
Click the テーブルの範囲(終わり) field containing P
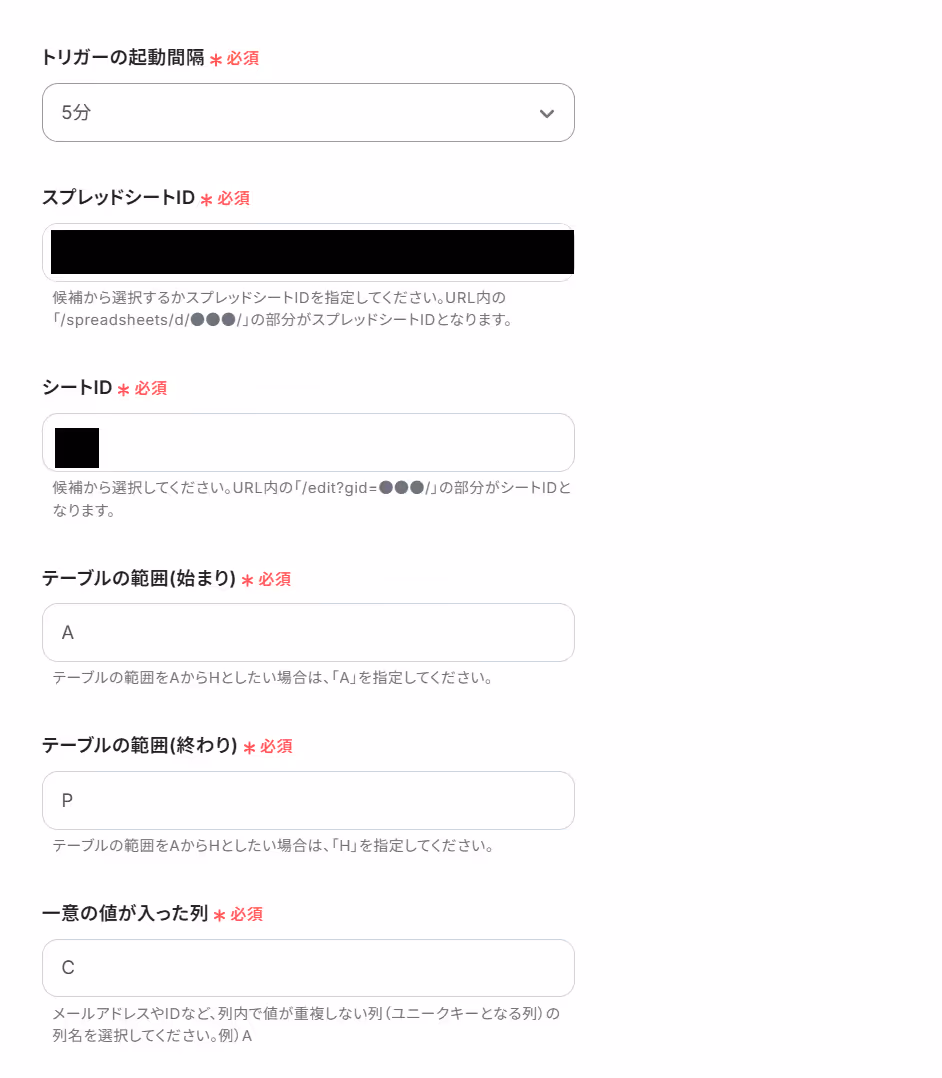(308, 800)
